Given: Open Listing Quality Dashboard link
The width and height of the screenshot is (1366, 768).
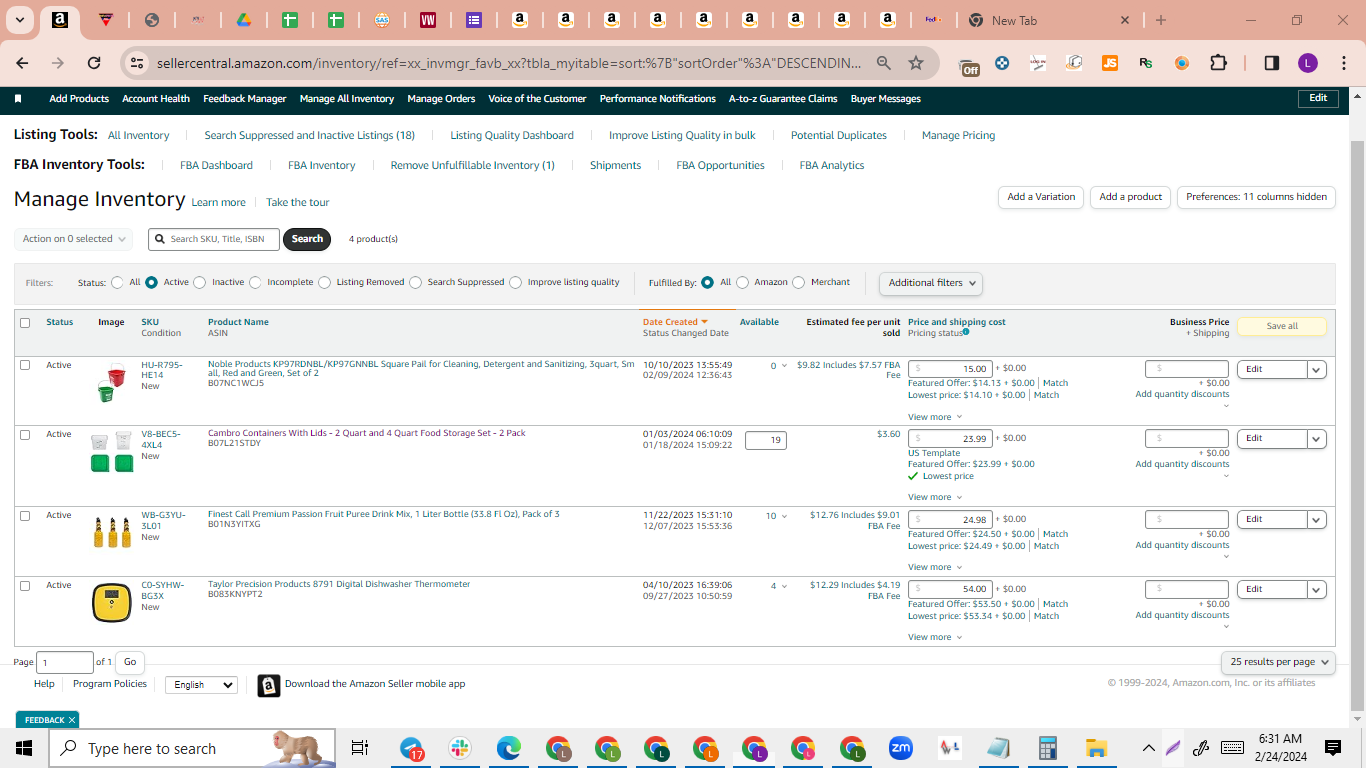Looking at the screenshot, I should pos(512,135).
